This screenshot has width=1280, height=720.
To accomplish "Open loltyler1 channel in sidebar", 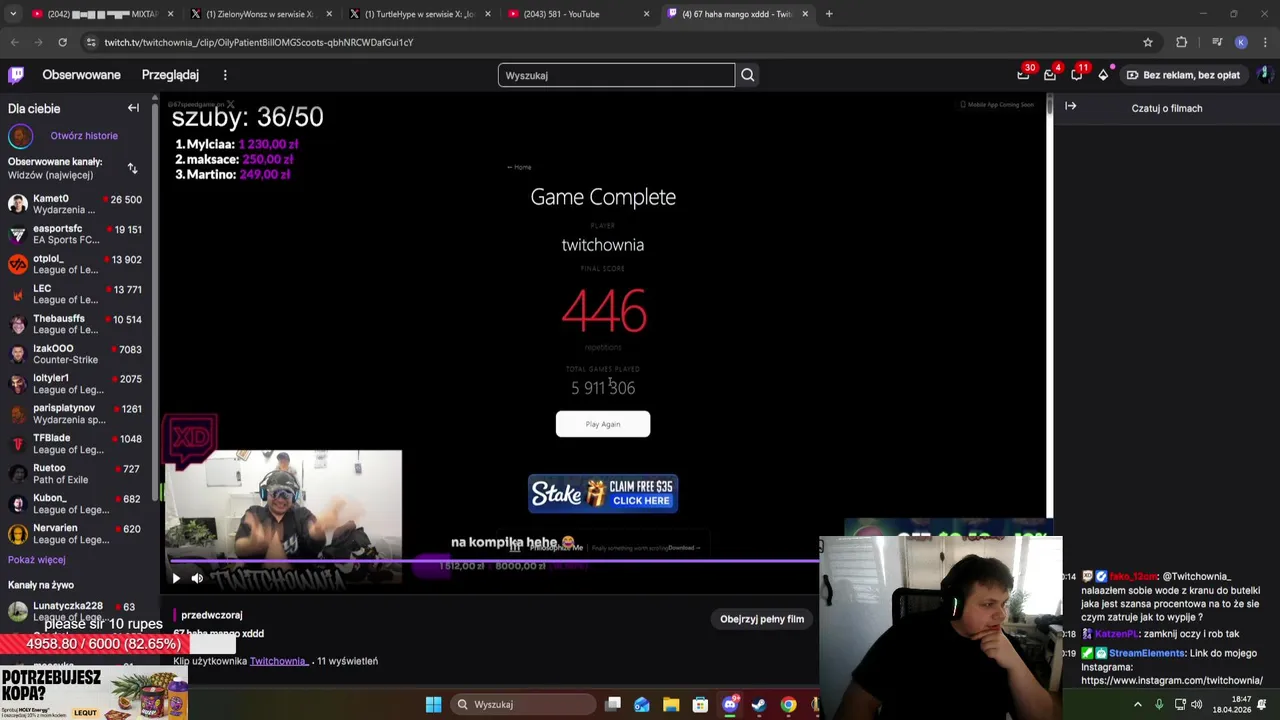I will click(x=75, y=384).
